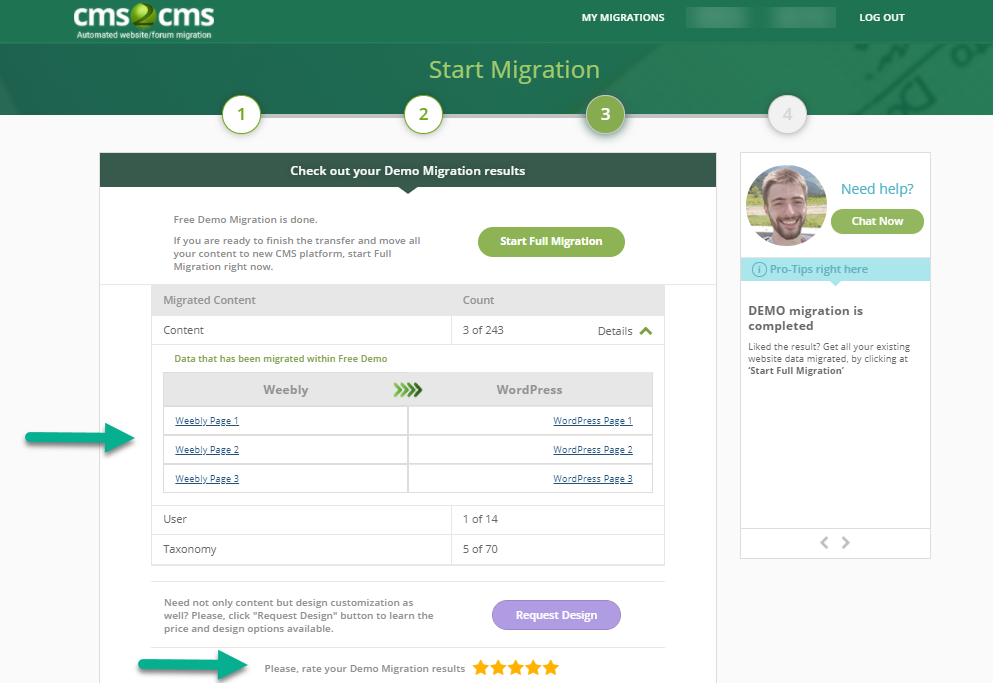Rate demo migration five stars
The image size is (993, 683).
point(551,668)
